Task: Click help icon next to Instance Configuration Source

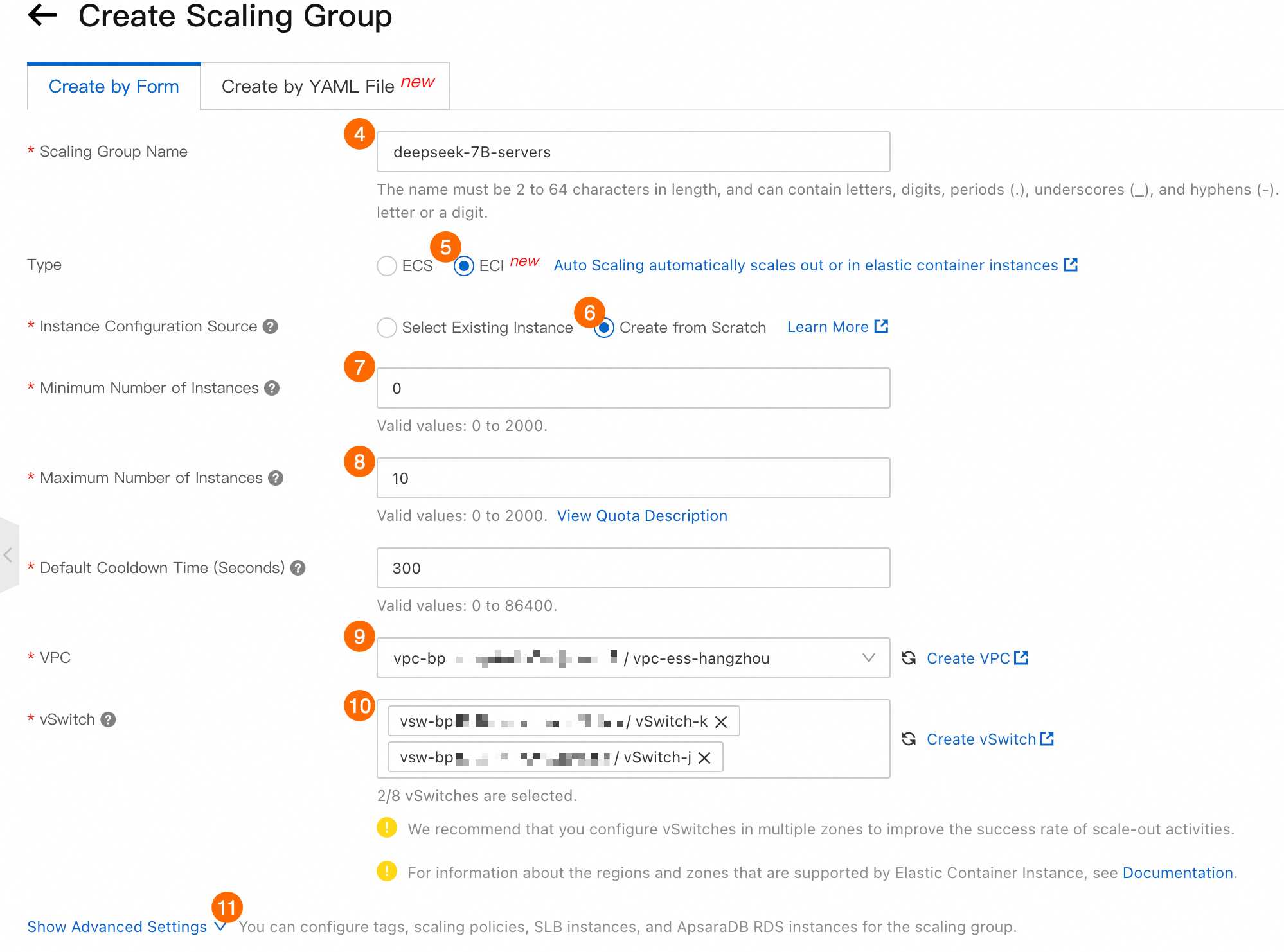Action: [271, 326]
